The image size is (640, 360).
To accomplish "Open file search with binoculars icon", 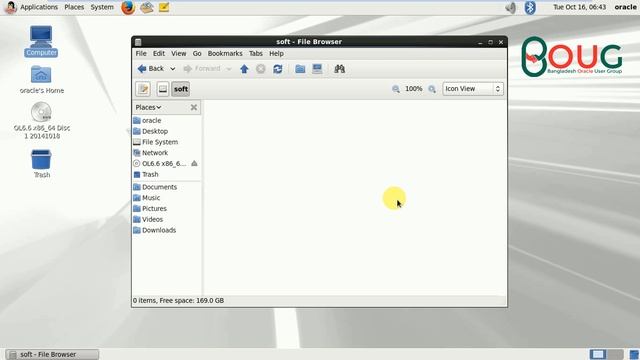I will point(339,69).
